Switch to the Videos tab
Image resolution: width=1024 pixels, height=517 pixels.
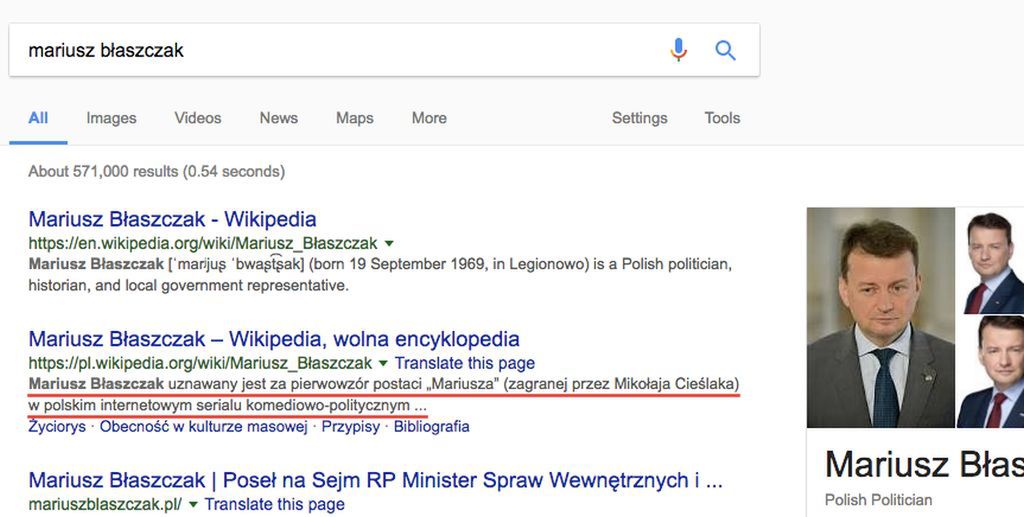(x=198, y=118)
